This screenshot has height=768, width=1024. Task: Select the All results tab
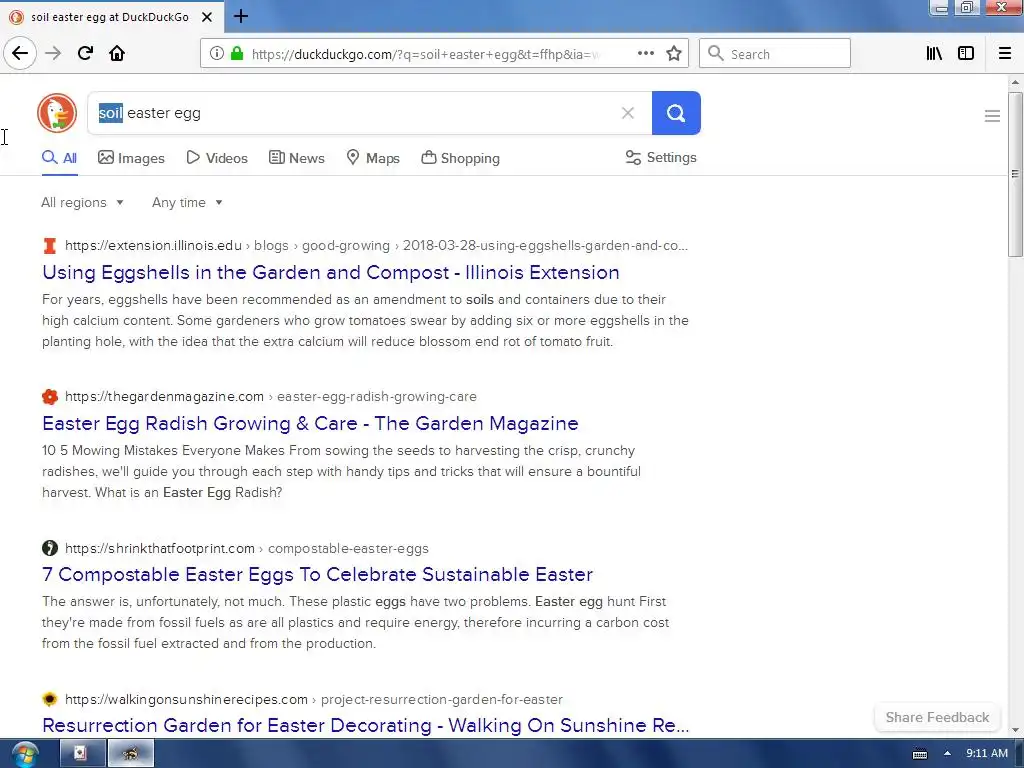point(59,158)
